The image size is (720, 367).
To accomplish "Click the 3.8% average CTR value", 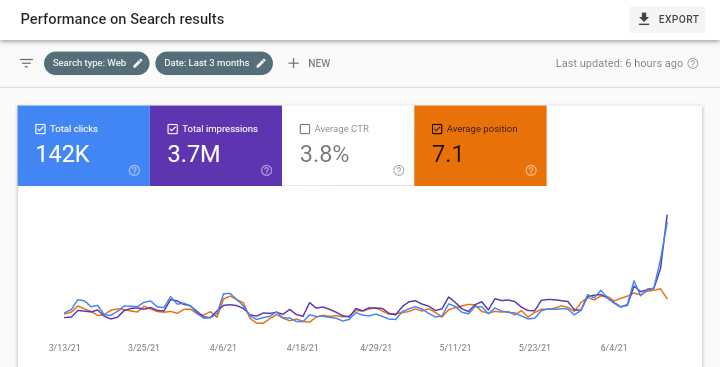I will coord(324,154).
